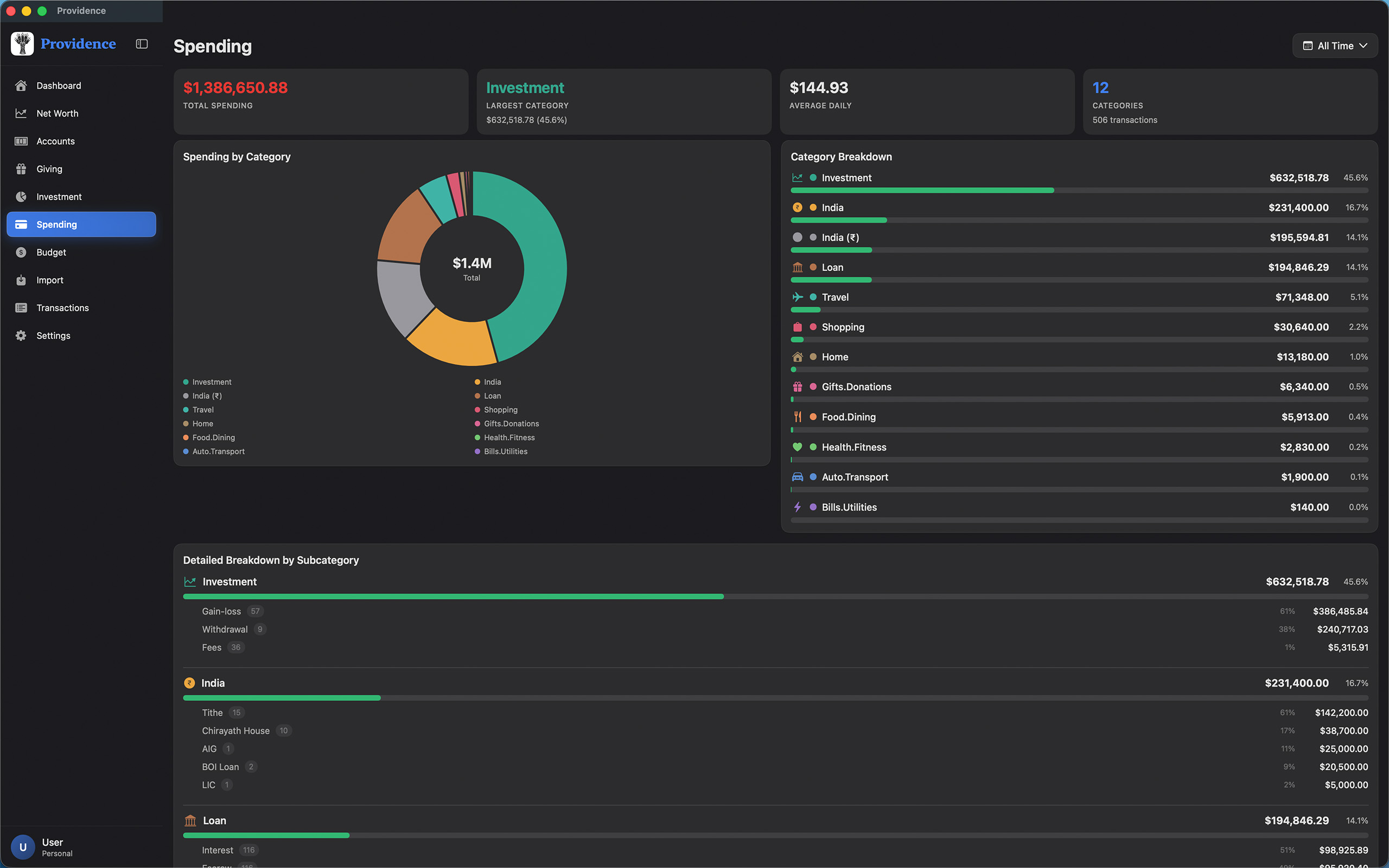
Task: Click the Investment chart icon in Category Breakdown
Action: coord(797,178)
